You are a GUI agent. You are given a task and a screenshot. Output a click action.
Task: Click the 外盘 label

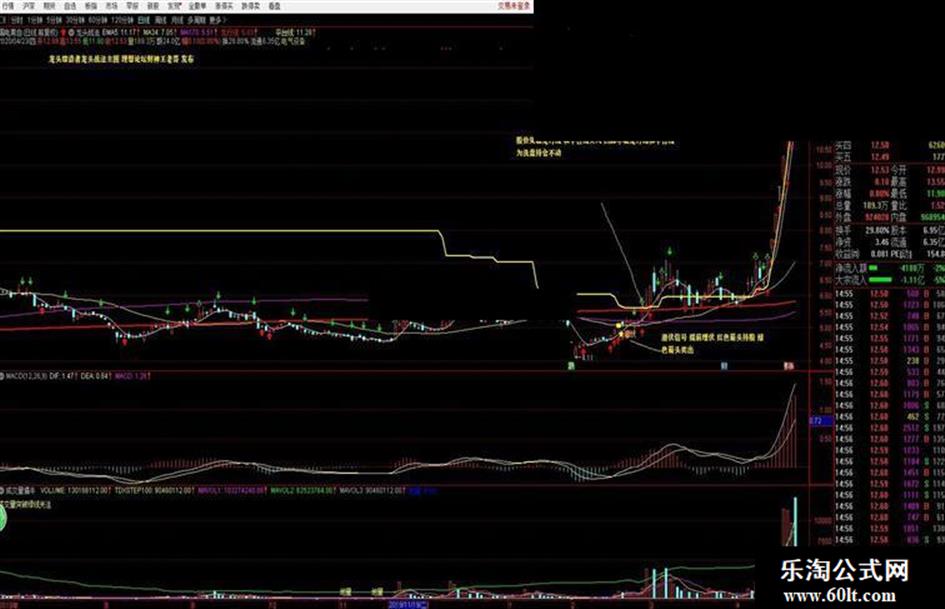843,217
